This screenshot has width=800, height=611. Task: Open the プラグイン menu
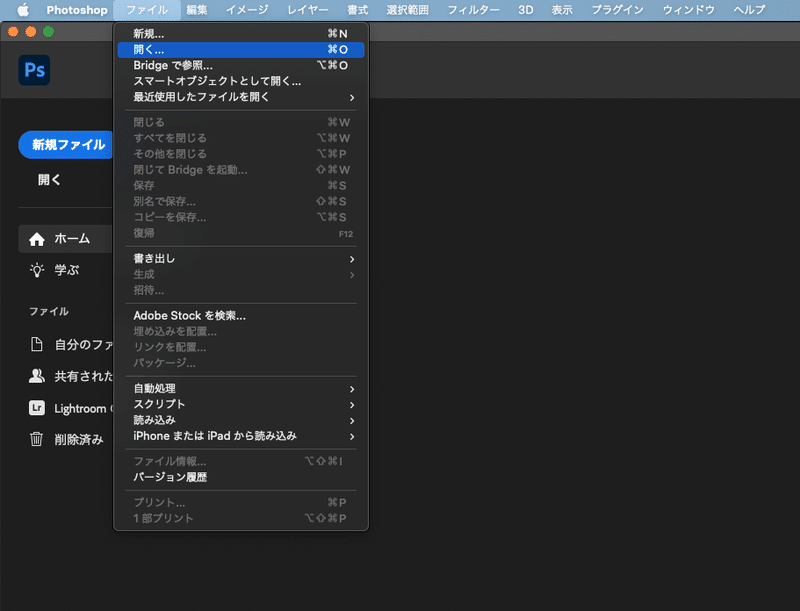point(617,10)
